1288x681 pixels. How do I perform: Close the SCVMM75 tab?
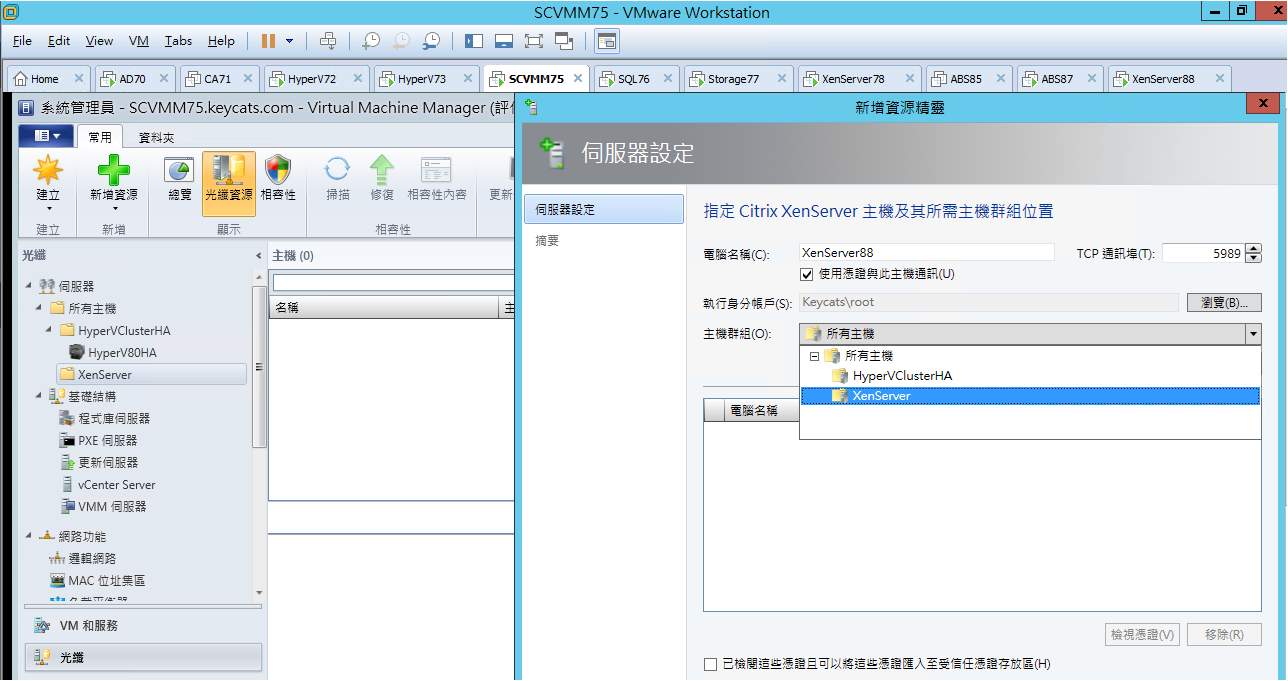pos(578,79)
